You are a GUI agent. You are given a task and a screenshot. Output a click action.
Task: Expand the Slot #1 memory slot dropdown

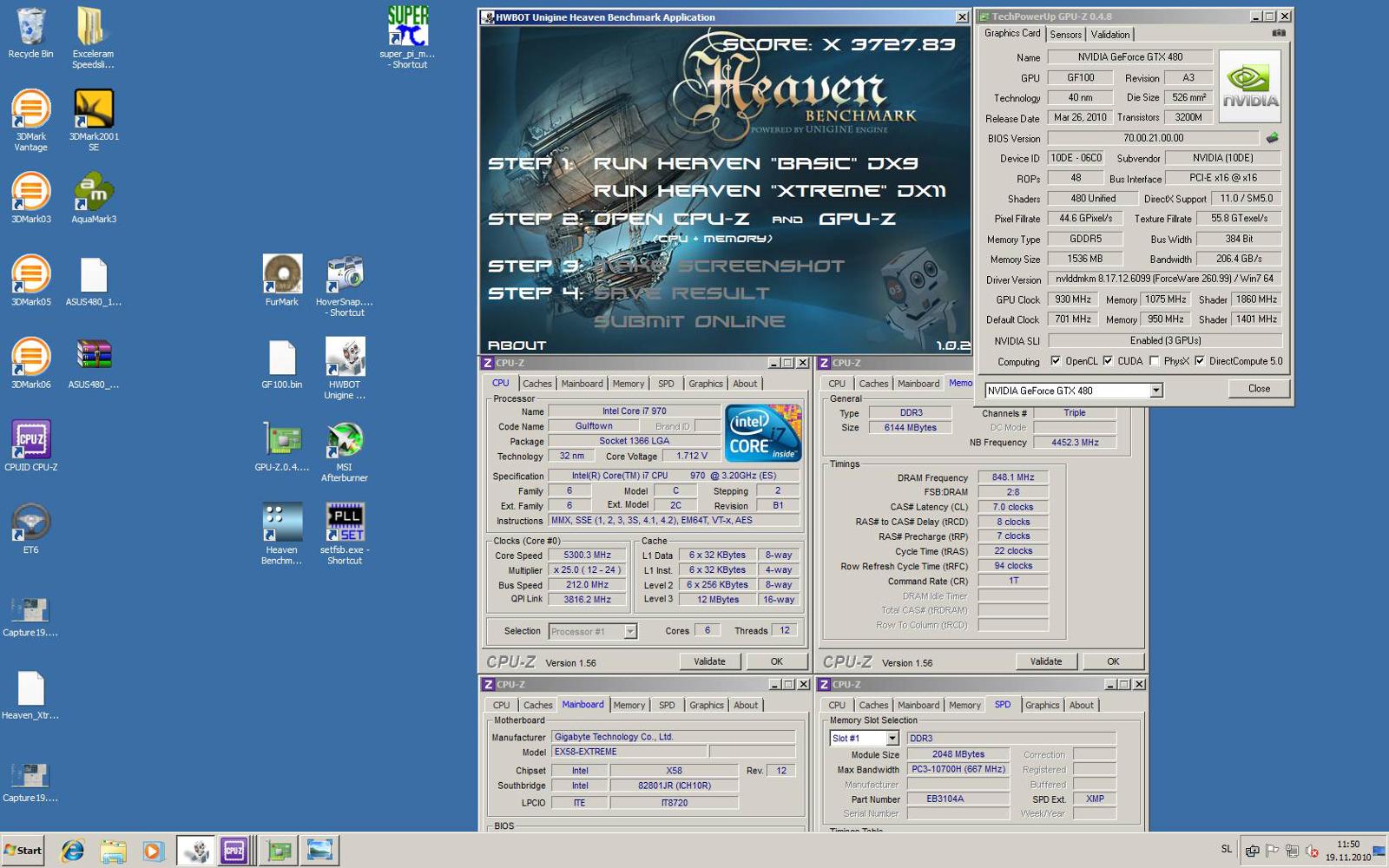(x=892, y=738)
